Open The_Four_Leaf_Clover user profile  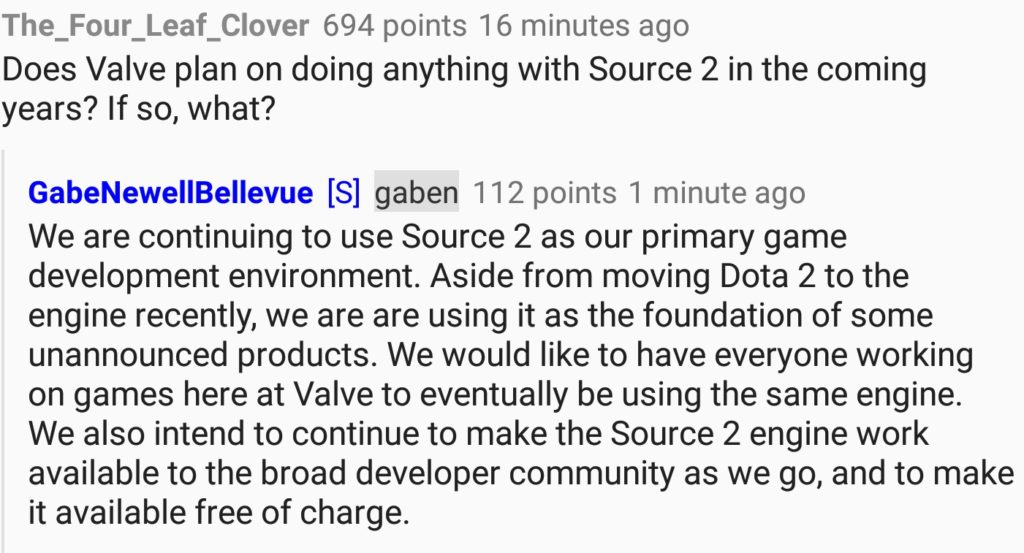(x=157, y=26)
